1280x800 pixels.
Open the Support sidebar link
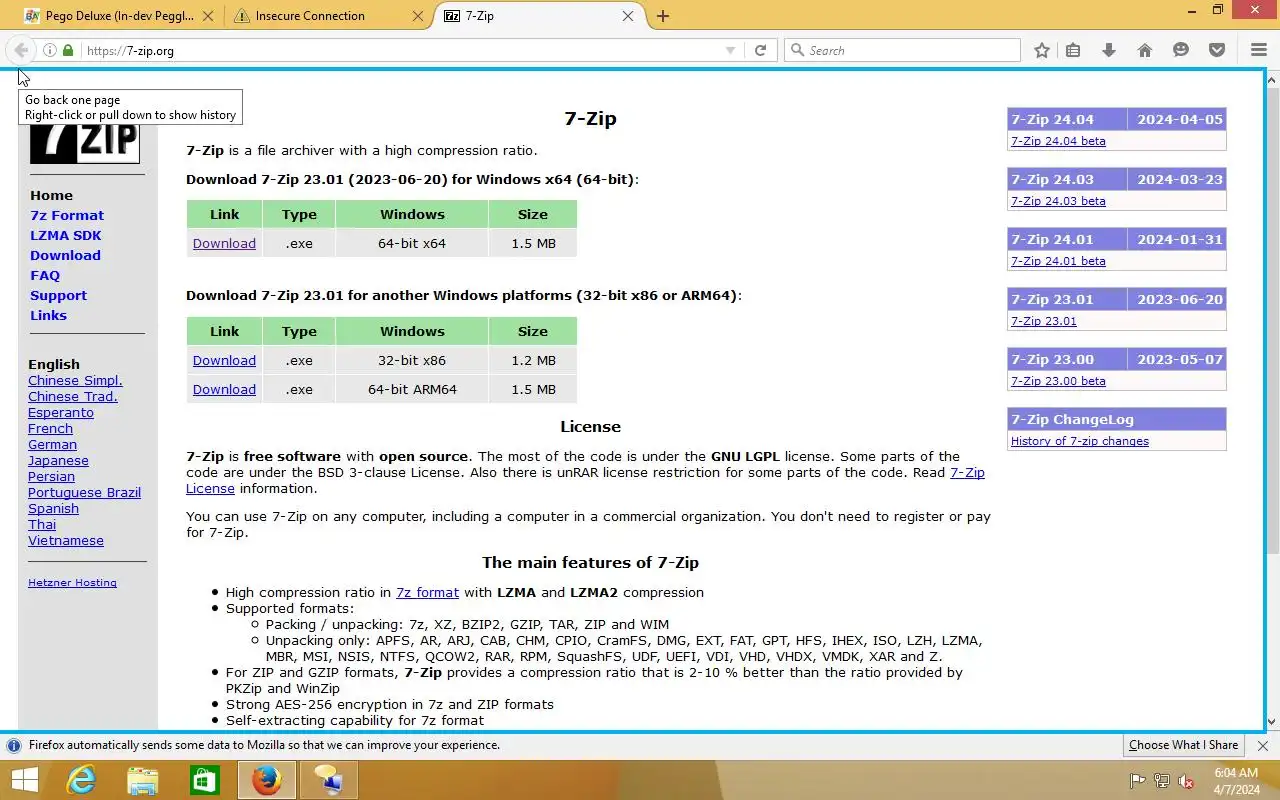pyautogui.click(x=58, y=296)
